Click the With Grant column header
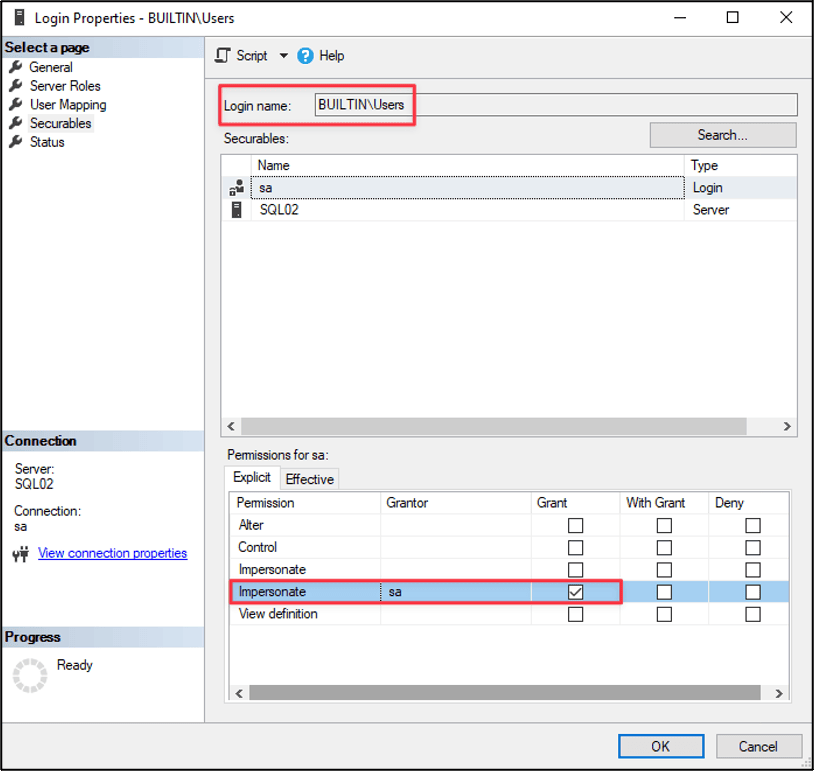 [664, 503]
